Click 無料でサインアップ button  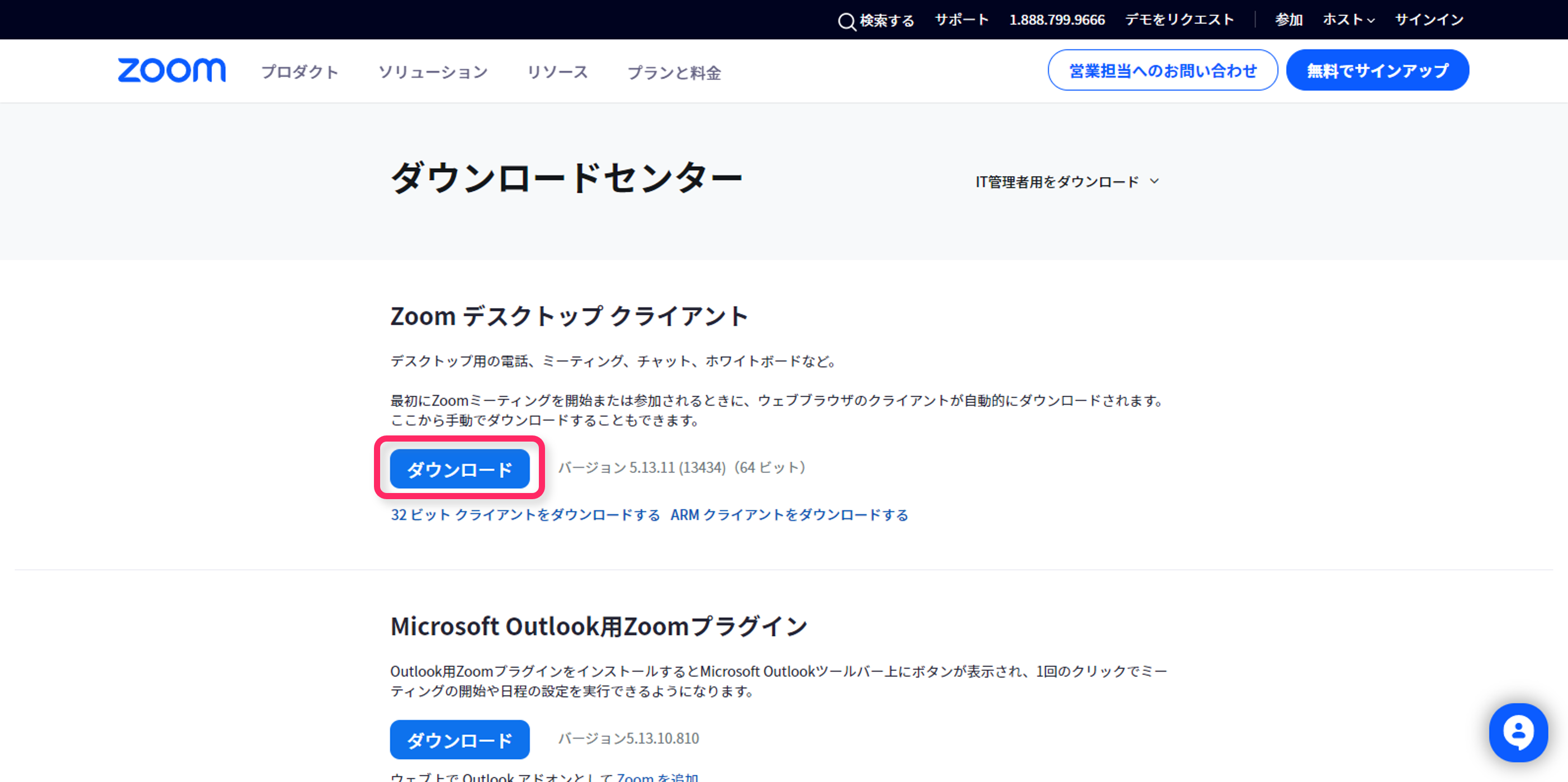(1377, 70)
